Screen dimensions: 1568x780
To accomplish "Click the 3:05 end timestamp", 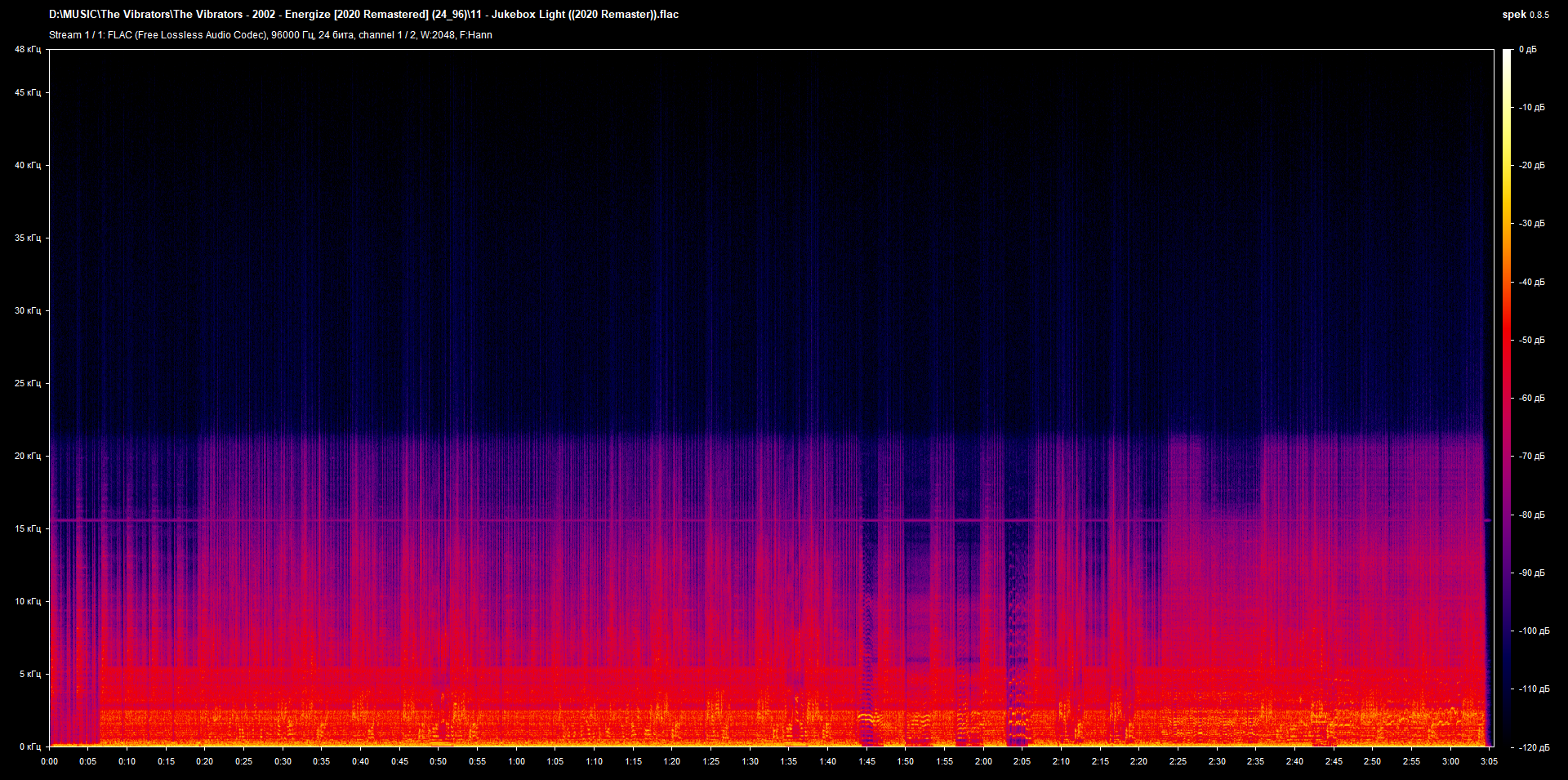I will pos(1488,761).
